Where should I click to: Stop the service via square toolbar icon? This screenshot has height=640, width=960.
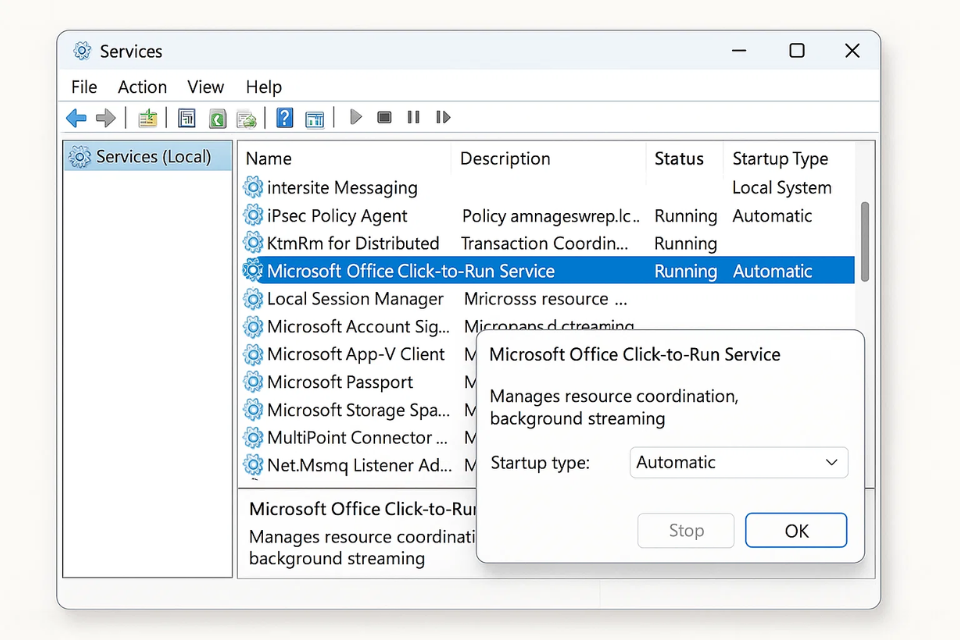pos(384,117)
